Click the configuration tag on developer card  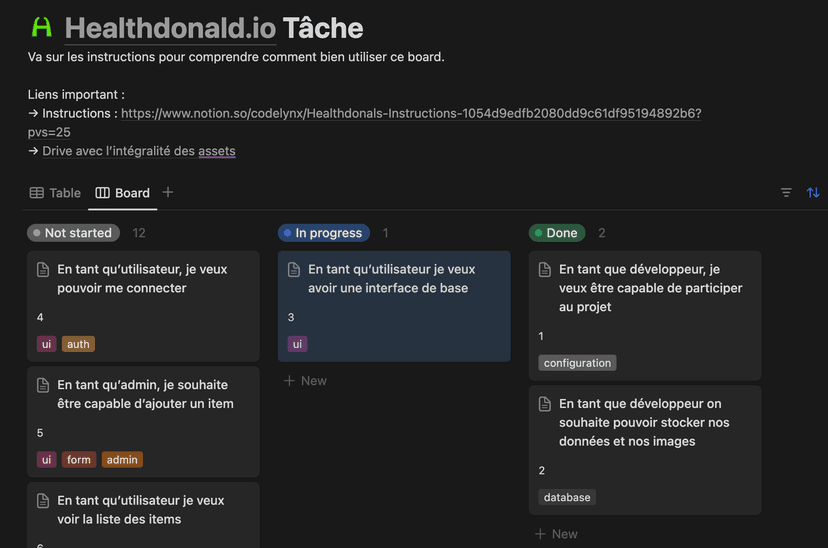[x=577, y=363]
